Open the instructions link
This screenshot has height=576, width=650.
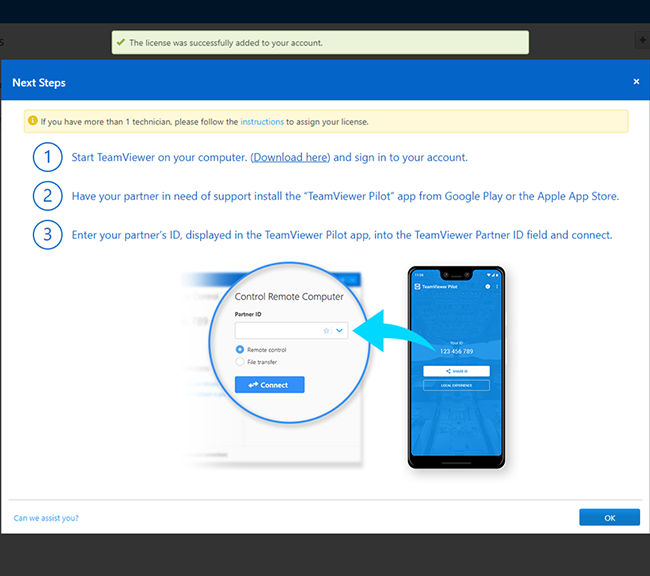[x=262, y=122]
